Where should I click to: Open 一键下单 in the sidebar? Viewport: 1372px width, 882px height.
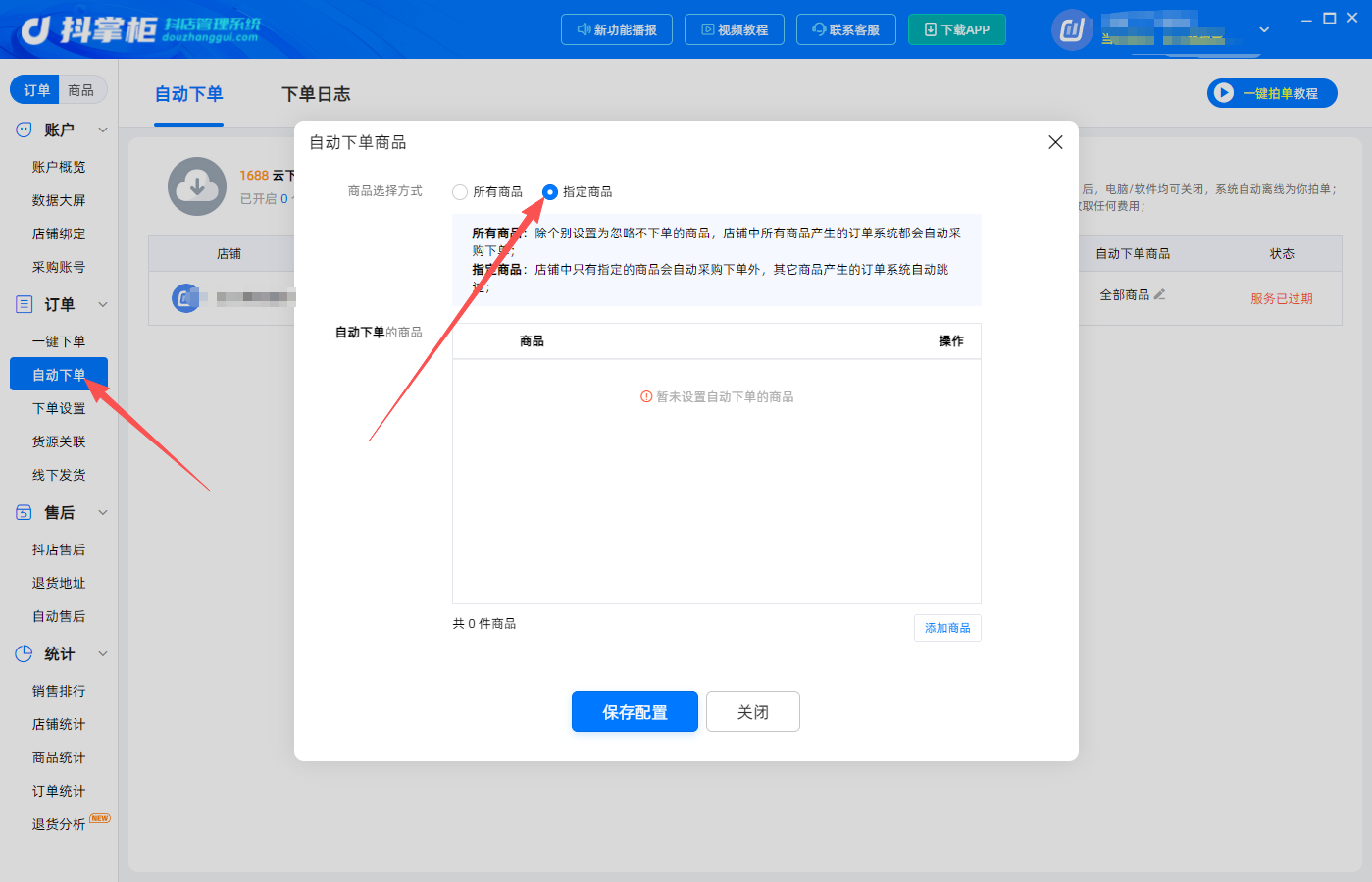click(x=59, y=341)
